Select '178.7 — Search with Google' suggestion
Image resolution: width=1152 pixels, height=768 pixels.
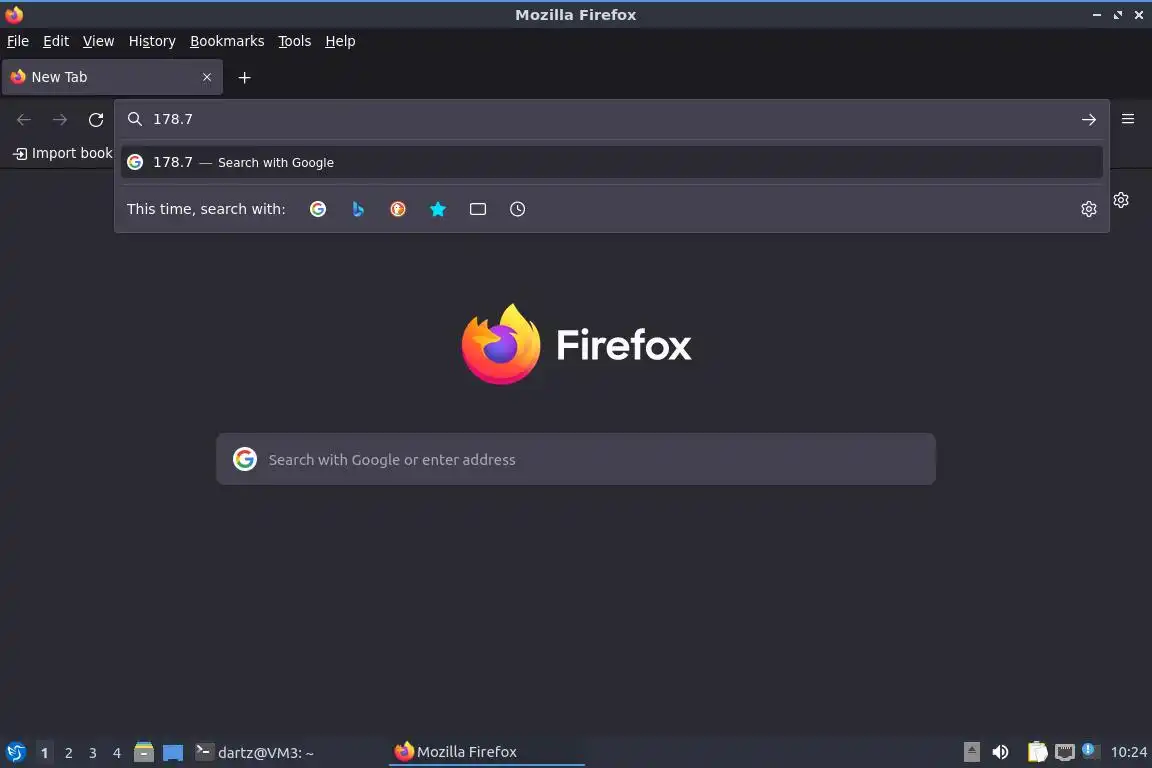pos(611,162)
